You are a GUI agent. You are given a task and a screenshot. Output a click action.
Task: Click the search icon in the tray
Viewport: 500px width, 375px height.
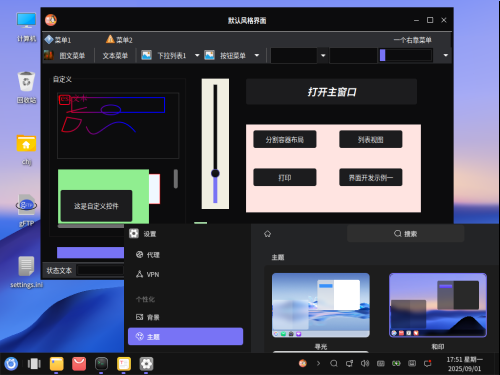(334, 363)
